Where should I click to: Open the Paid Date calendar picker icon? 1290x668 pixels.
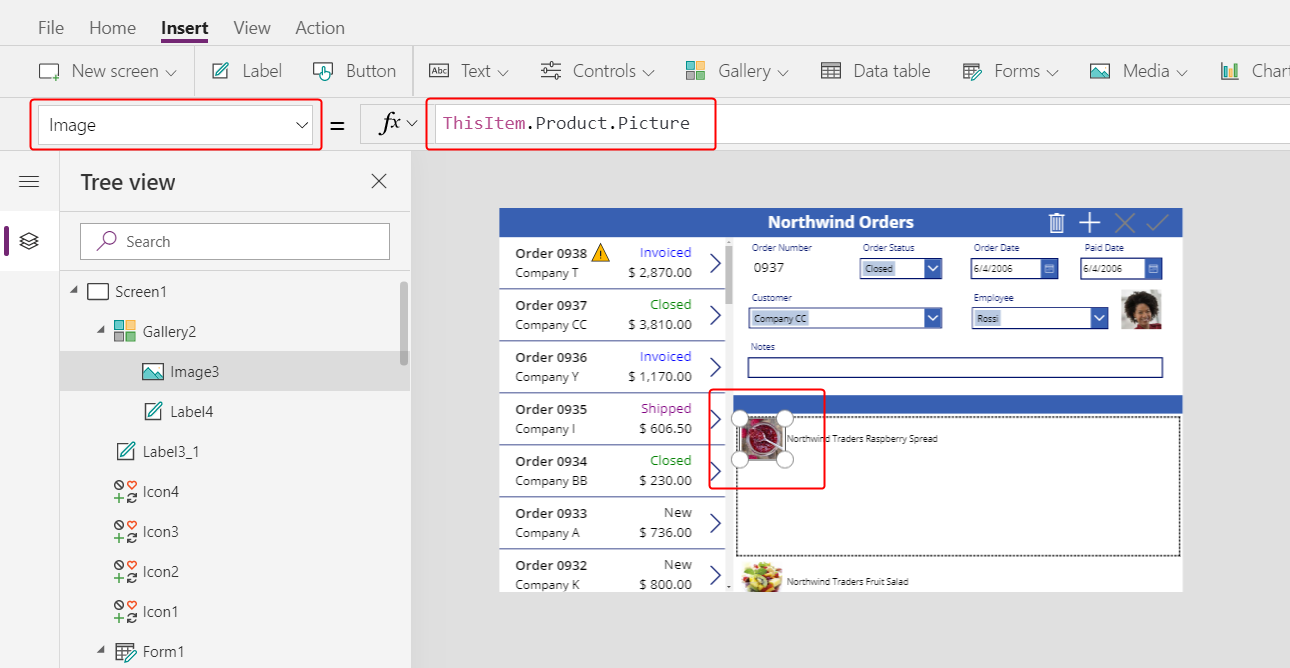pyautogui.click(x=1153, y=268)
